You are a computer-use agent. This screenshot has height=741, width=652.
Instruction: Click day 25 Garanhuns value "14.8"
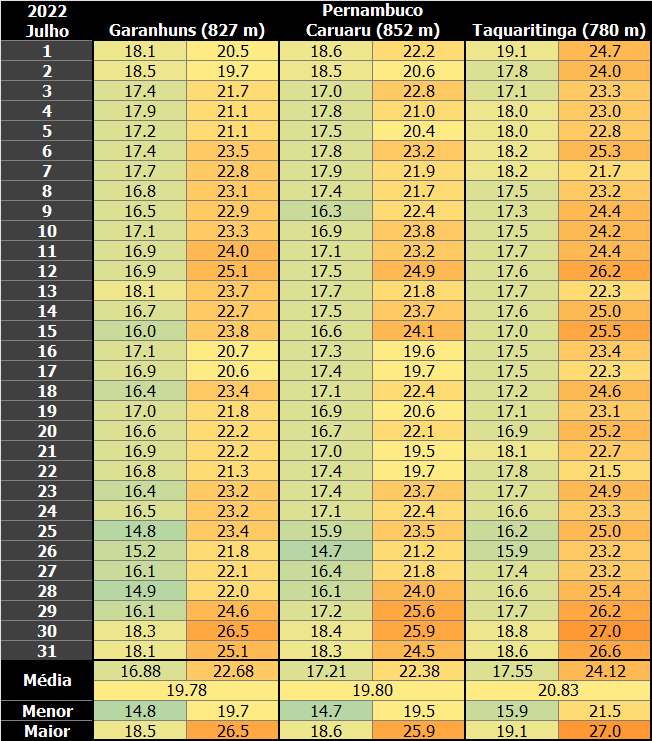click(140, 531)
